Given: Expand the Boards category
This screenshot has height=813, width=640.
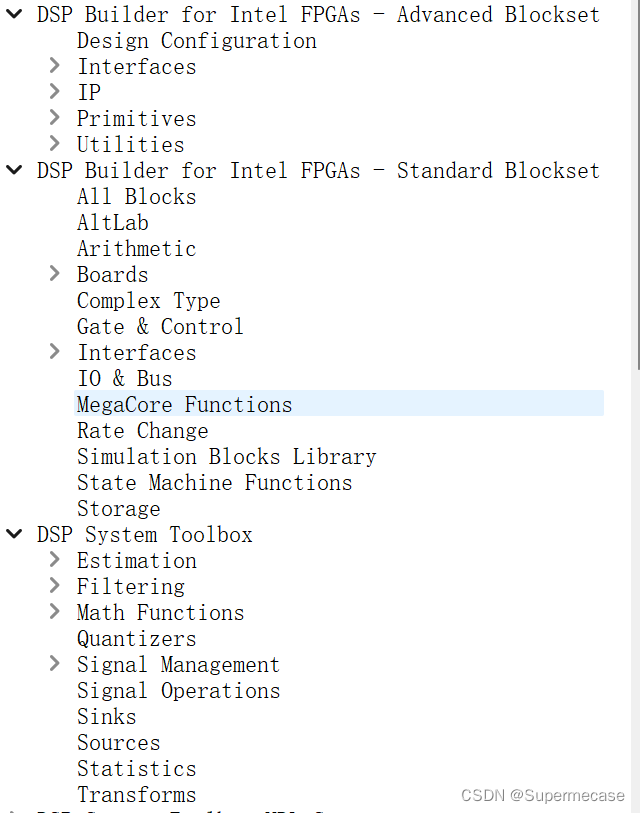Looking at the screenshot, I should [55, 274].
